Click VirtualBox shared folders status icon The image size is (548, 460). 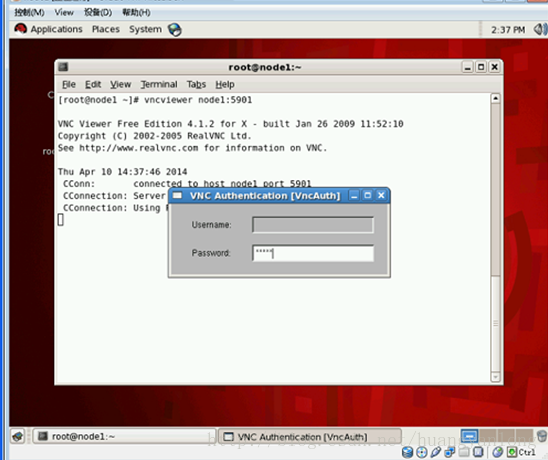[464, 453]
